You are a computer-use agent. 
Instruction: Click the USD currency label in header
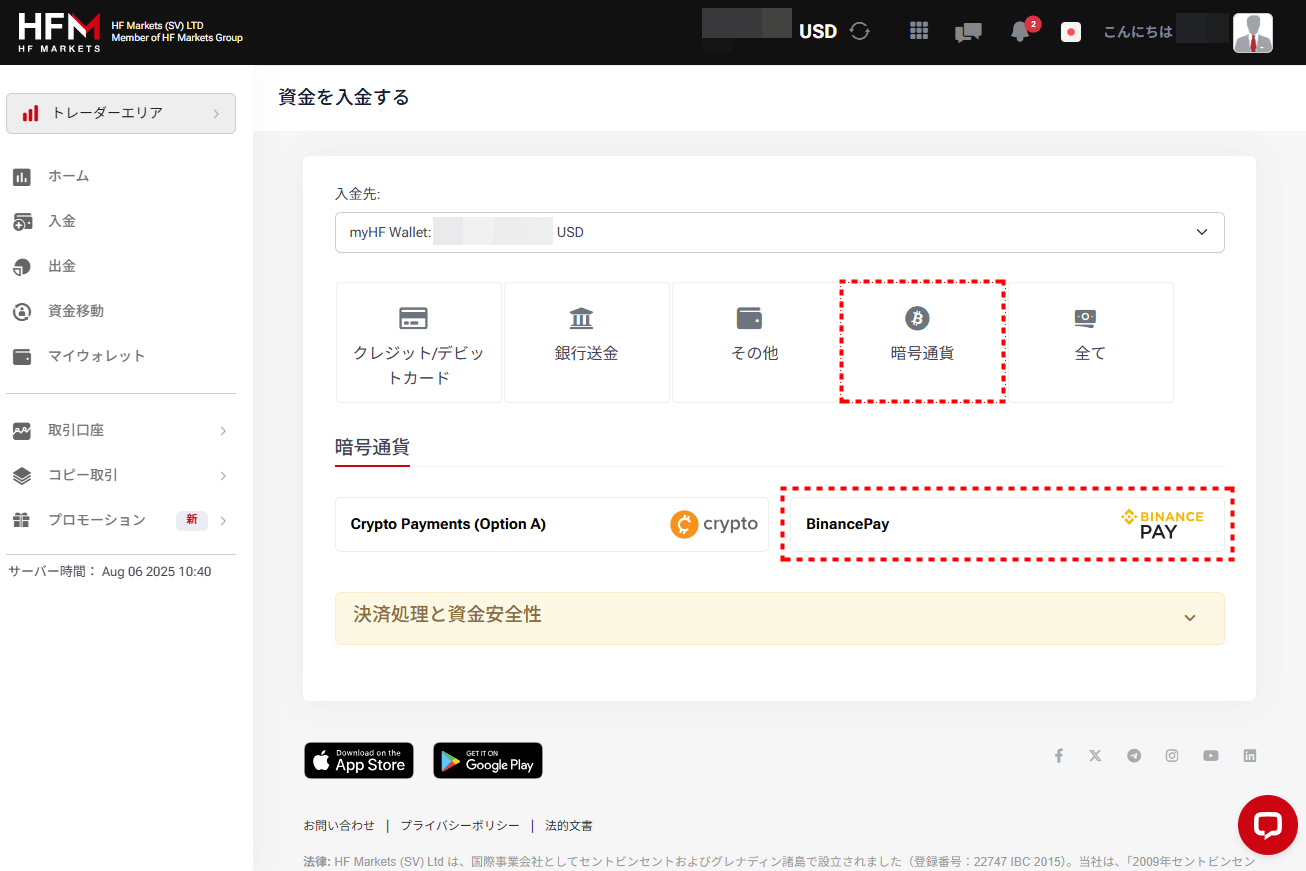point(818,32)
